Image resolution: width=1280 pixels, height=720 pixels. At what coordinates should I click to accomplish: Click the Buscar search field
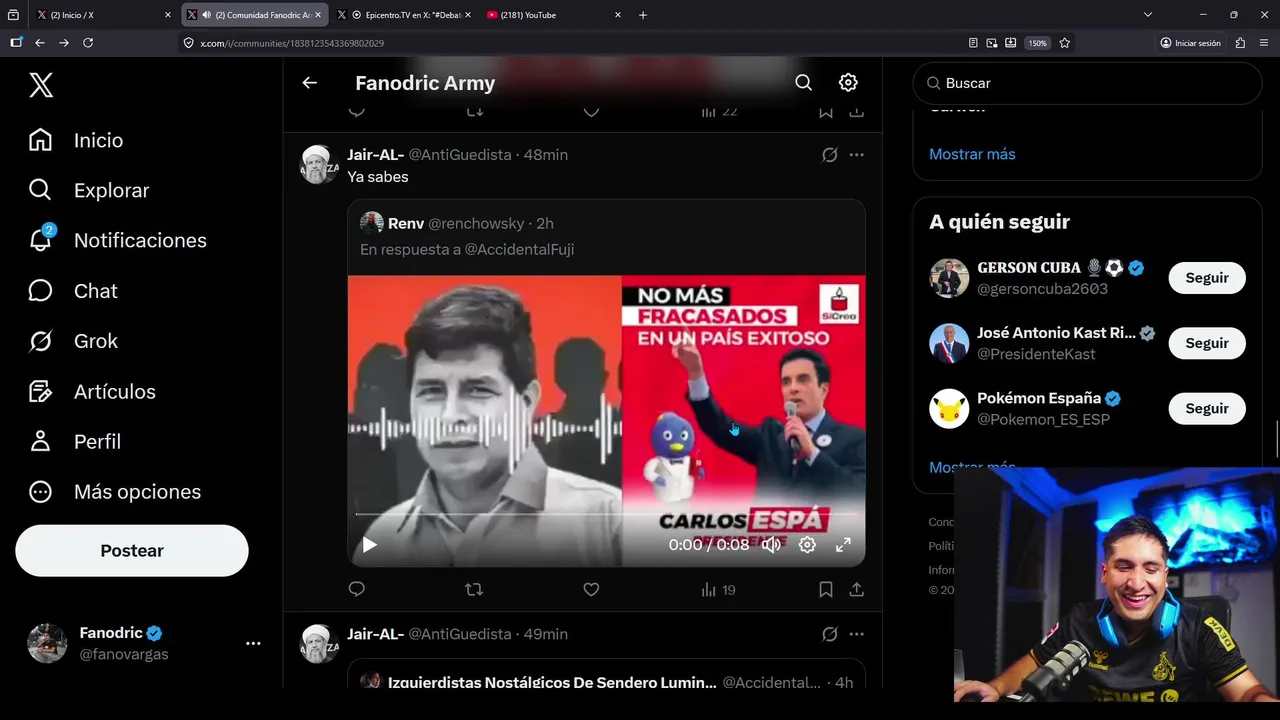pos(1087,83)
